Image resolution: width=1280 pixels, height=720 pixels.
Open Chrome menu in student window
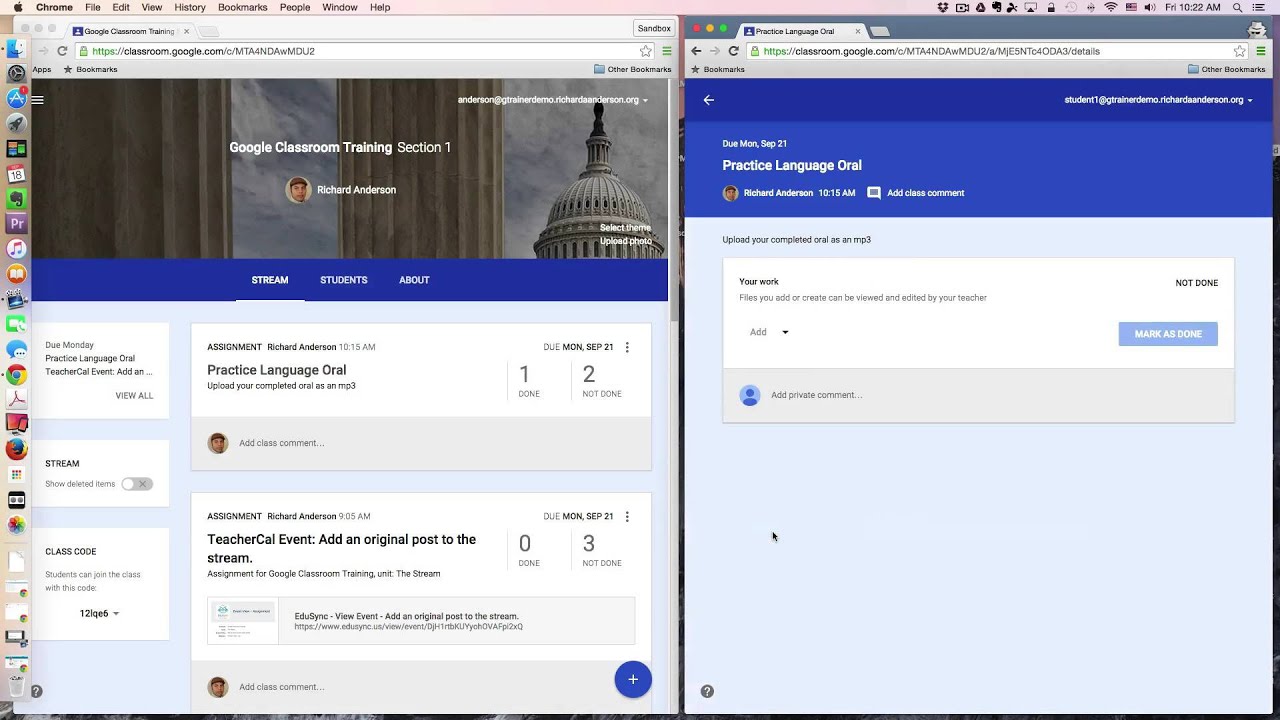click(x=1260, y=51)
